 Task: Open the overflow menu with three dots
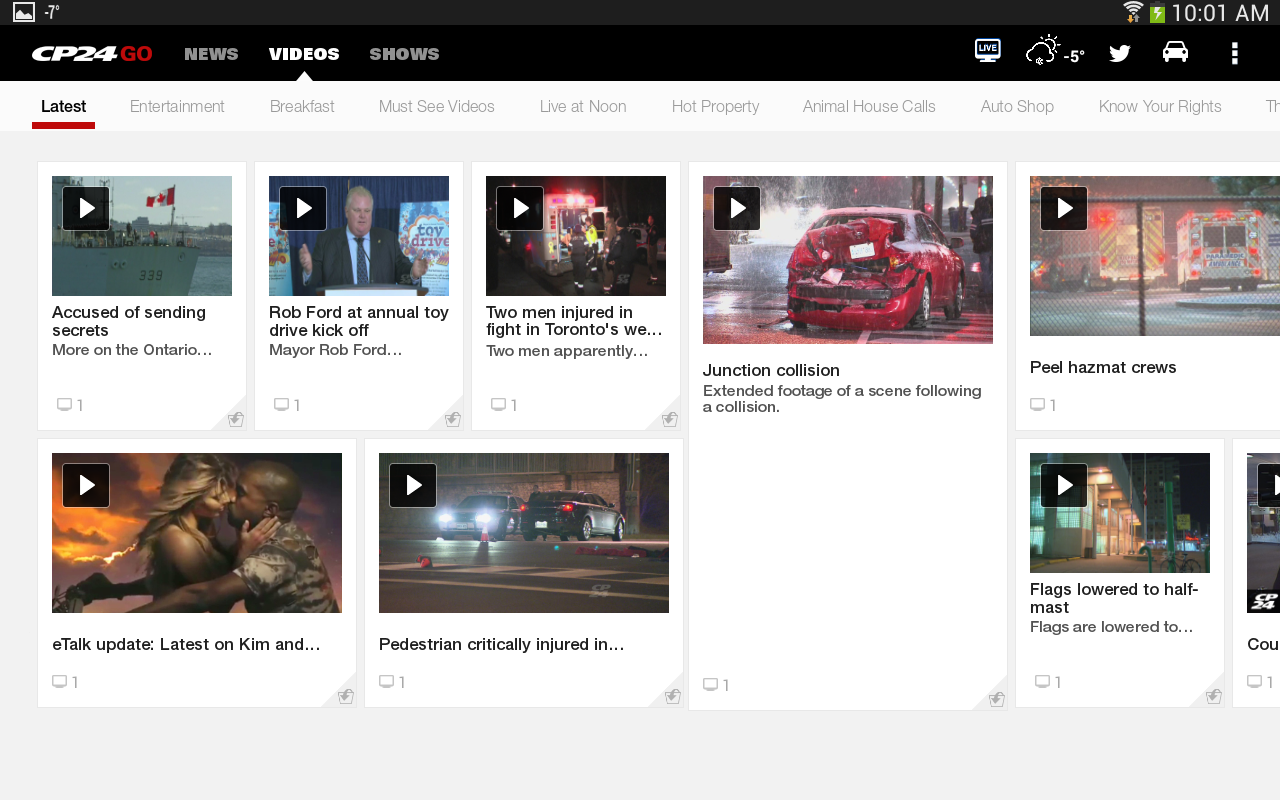pyautogui.click(x=1235, y=52)
